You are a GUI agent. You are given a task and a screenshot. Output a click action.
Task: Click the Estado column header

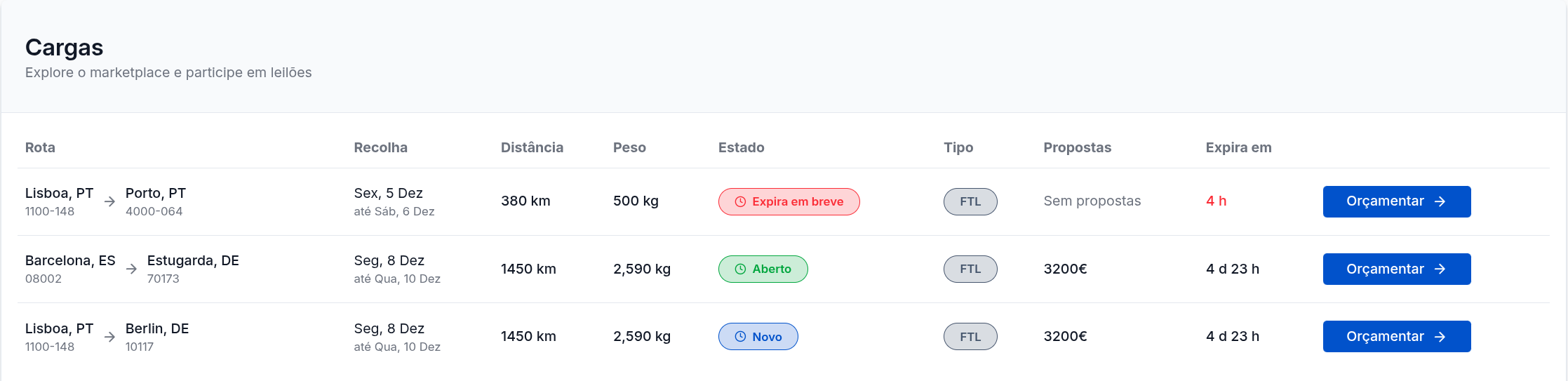tap(741, 147)
